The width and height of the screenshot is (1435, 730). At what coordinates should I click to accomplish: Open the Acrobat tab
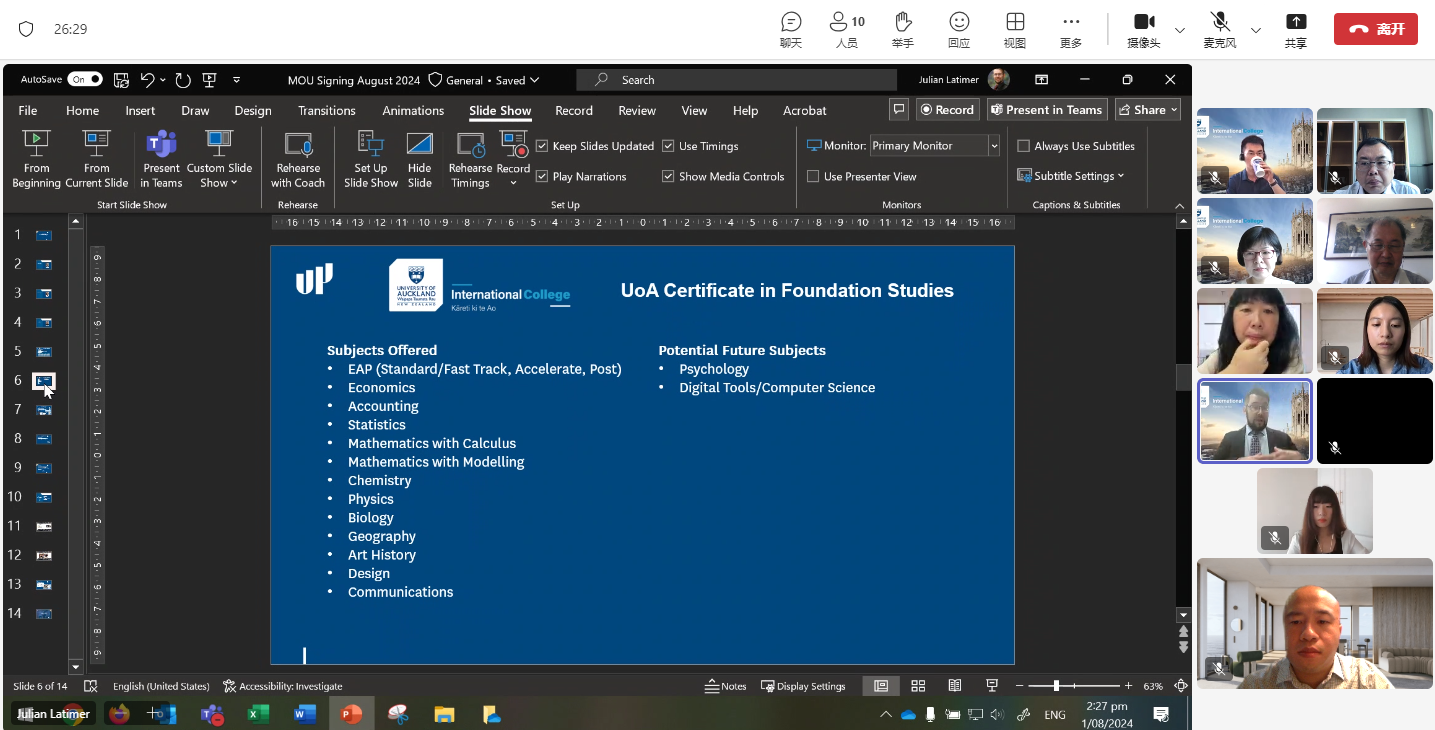coord(805,111)
